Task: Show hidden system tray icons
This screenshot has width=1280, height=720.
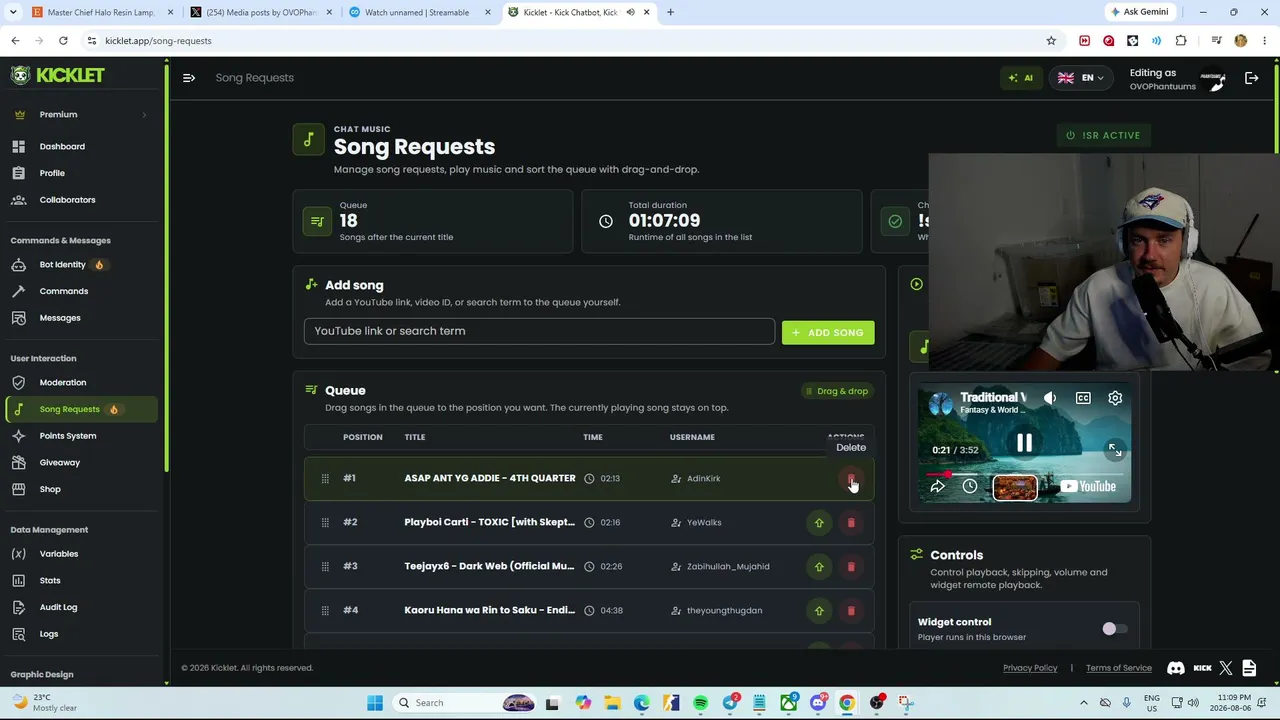Action: click(1083, 703)
